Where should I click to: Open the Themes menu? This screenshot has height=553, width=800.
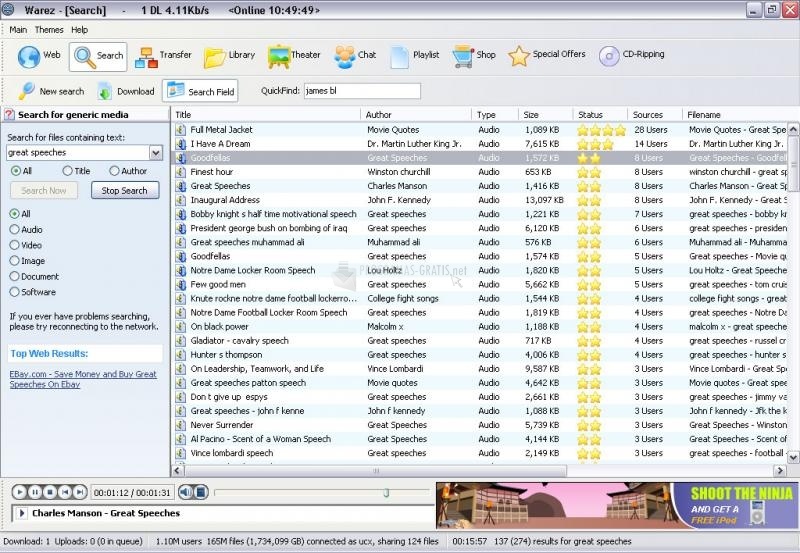click(x=49, y=30)
